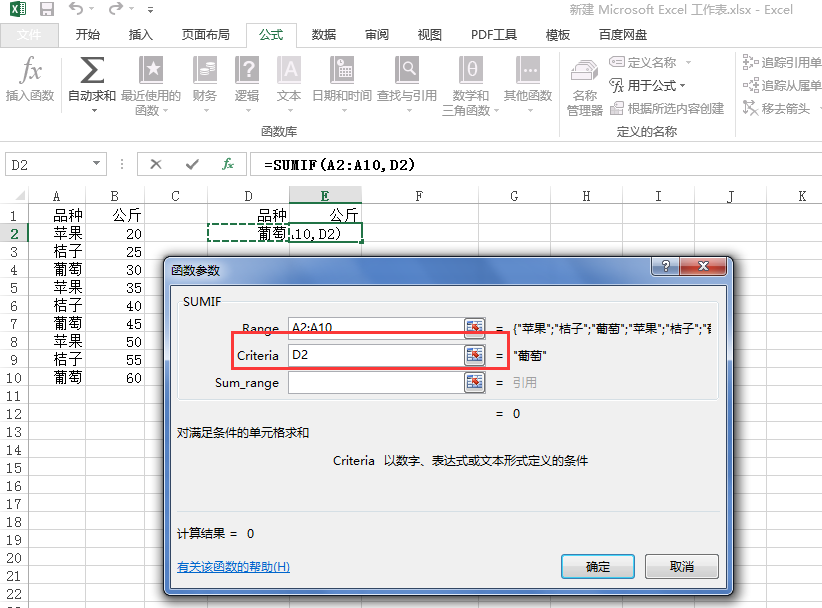
Task: Select cell A3 containing 桔子
Action: point(57,251)
